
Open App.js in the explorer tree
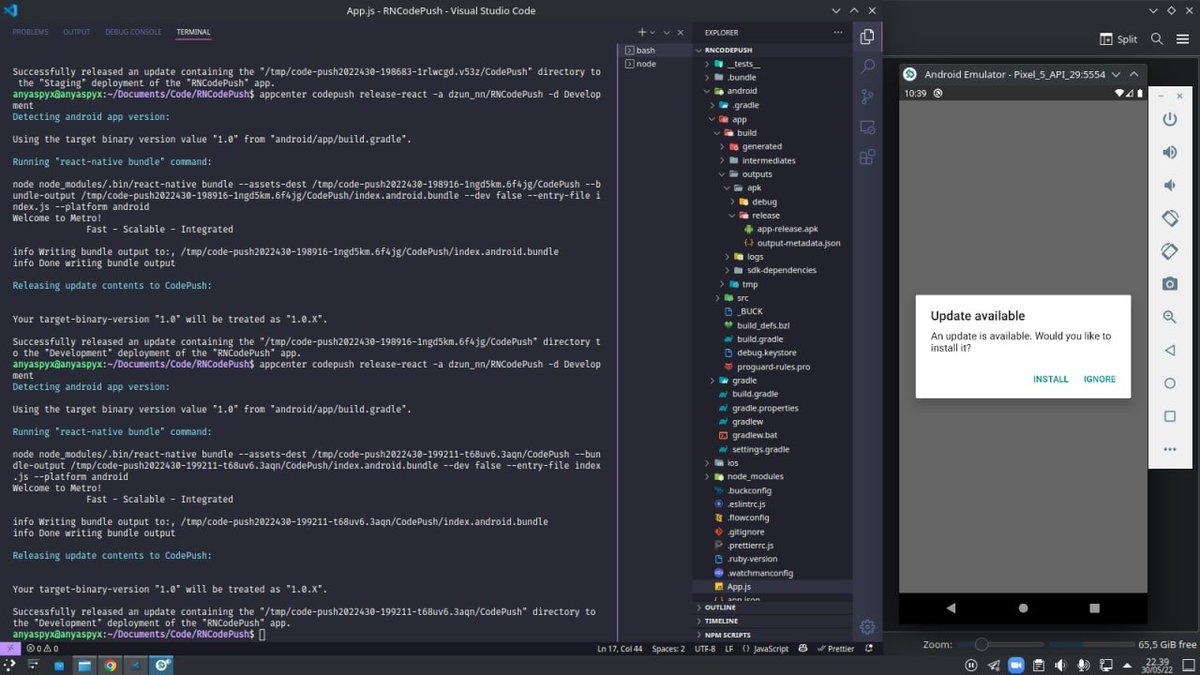point(739,586)
